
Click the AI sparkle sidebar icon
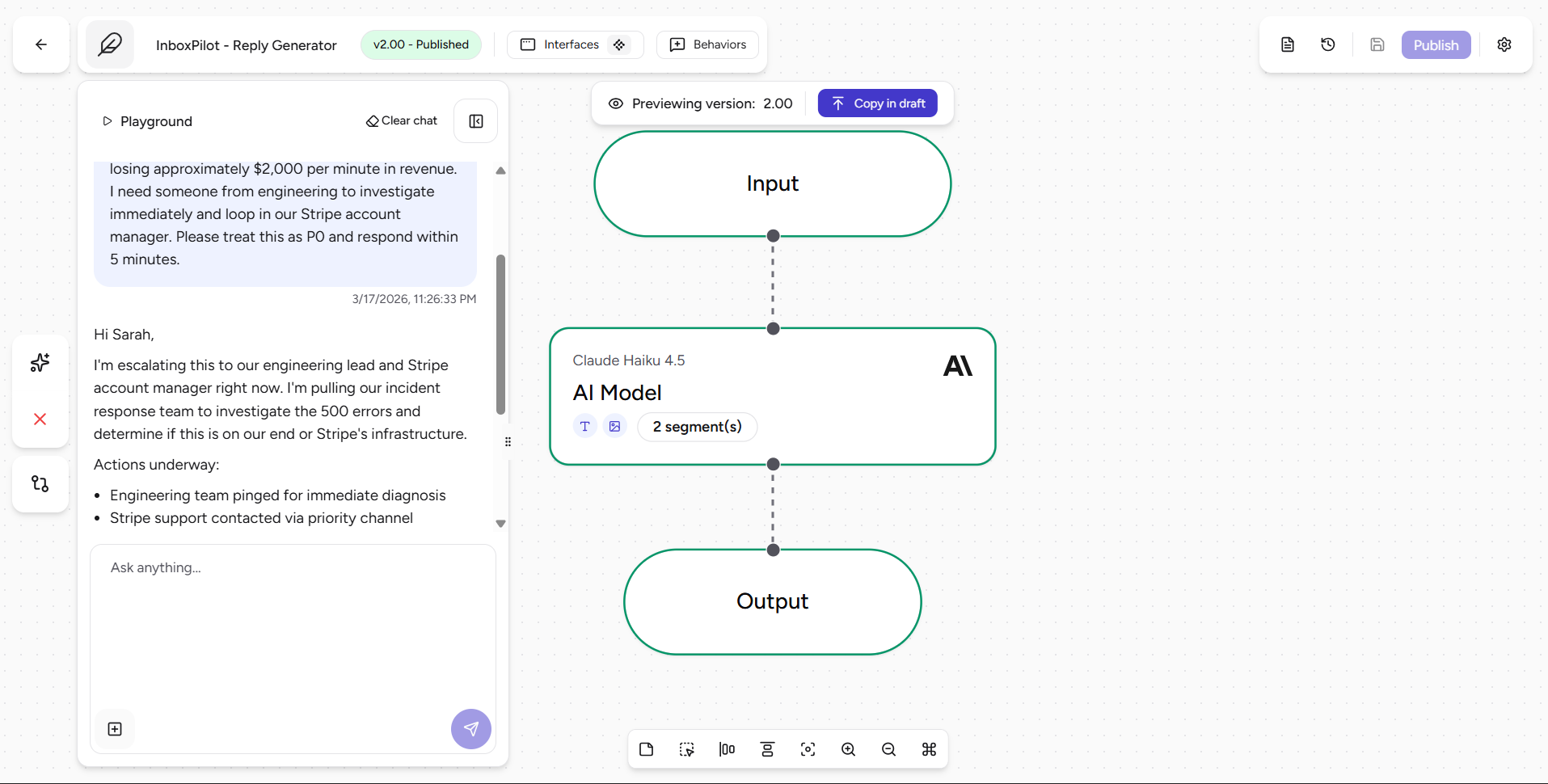coord(40,362)
